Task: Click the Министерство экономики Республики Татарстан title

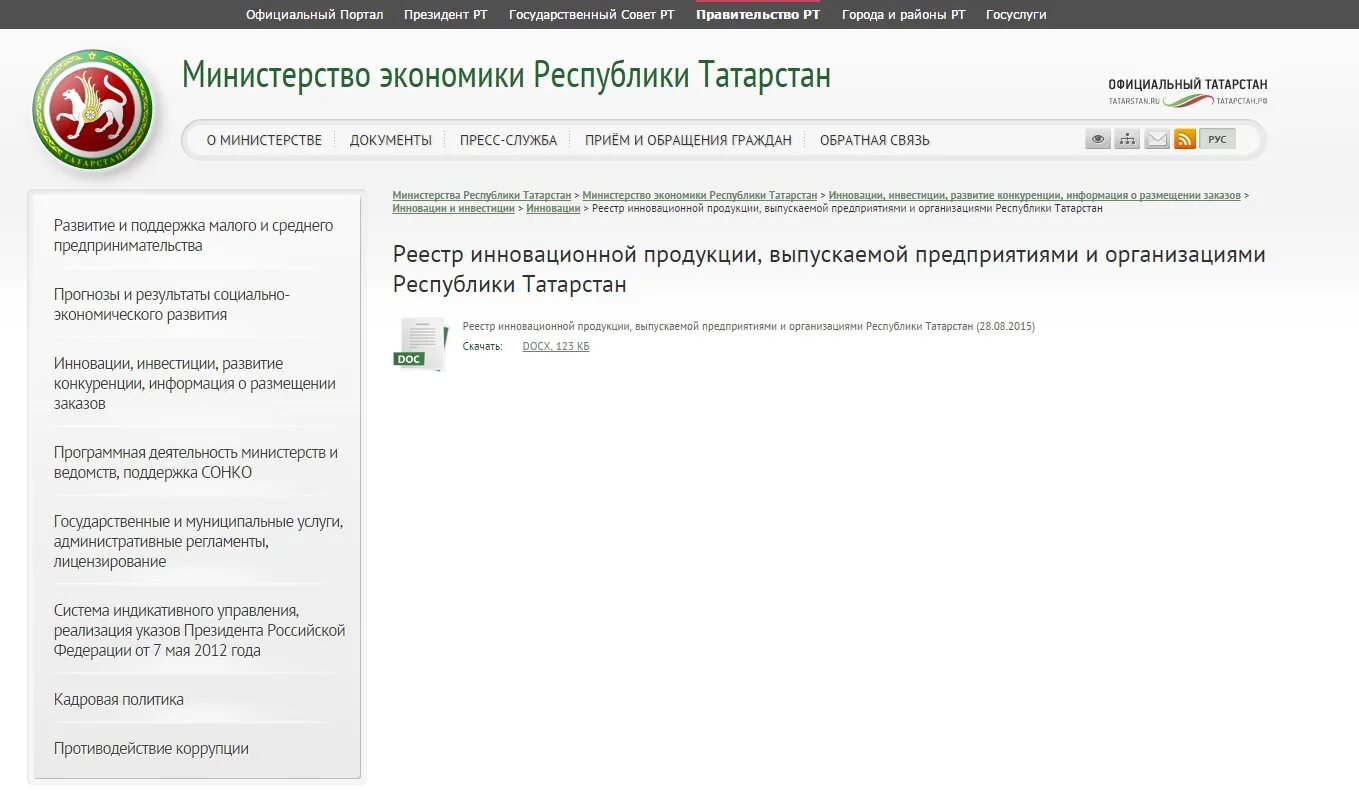Action: pyautogui.click(x=506, y=75)
